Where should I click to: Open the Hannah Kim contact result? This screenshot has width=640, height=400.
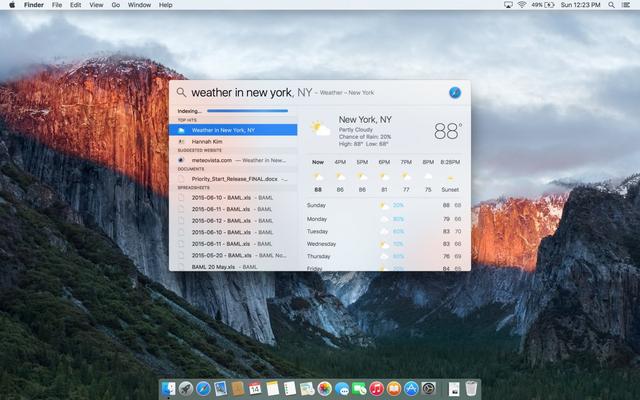click(x=233, y=142)
